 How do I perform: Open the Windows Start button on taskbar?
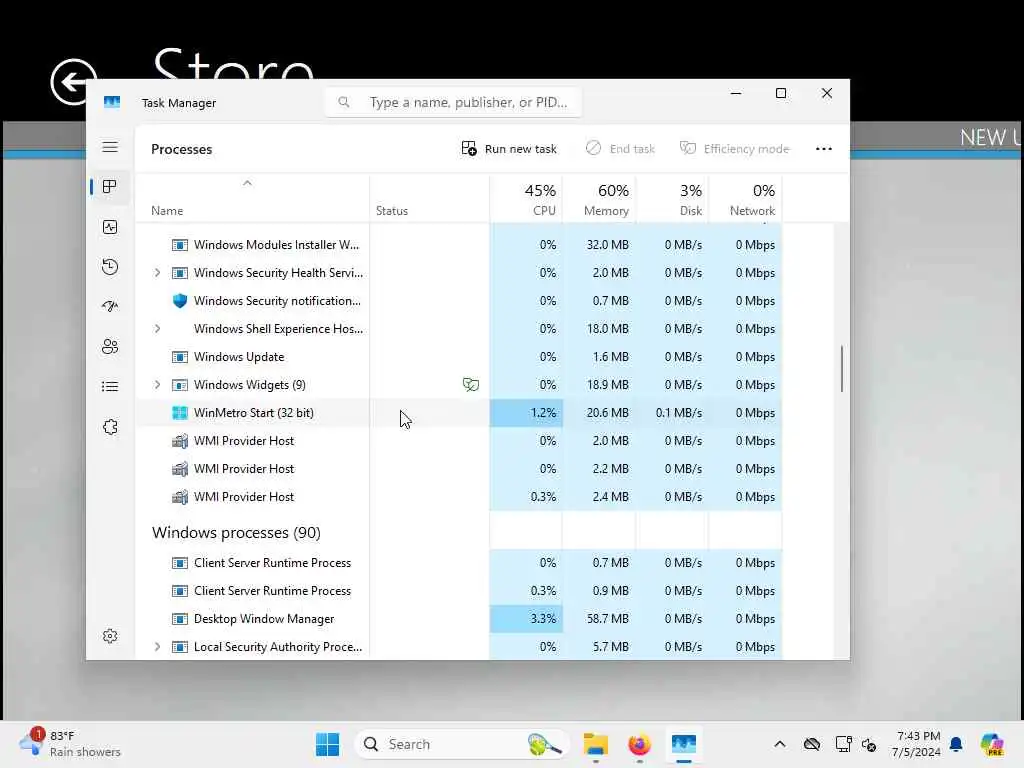327,744
